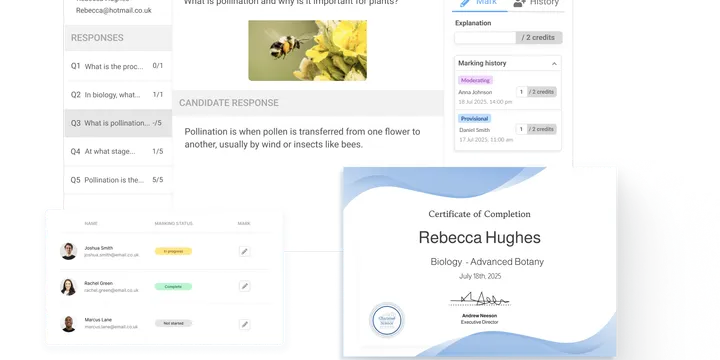Click the In progress status badge
The image size is (720, 360).
pyautogui.click(x=173, y=251)
